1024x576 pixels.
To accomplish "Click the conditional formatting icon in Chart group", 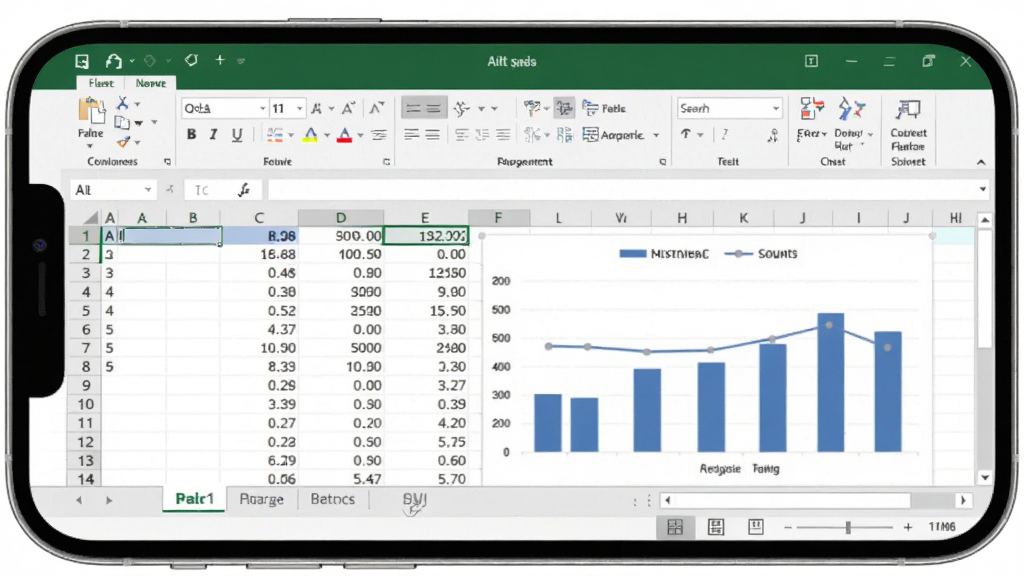I will point(811,110).
